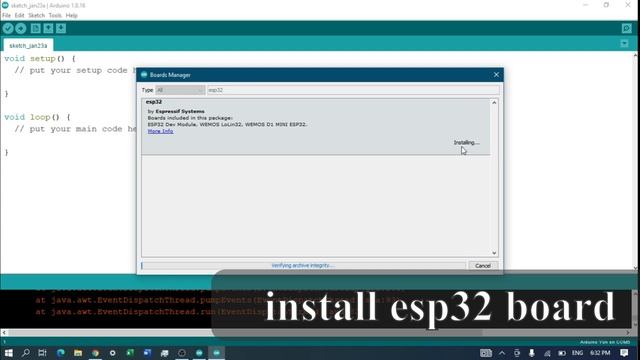Click the Installing... status text

click(x=467, y=142)
